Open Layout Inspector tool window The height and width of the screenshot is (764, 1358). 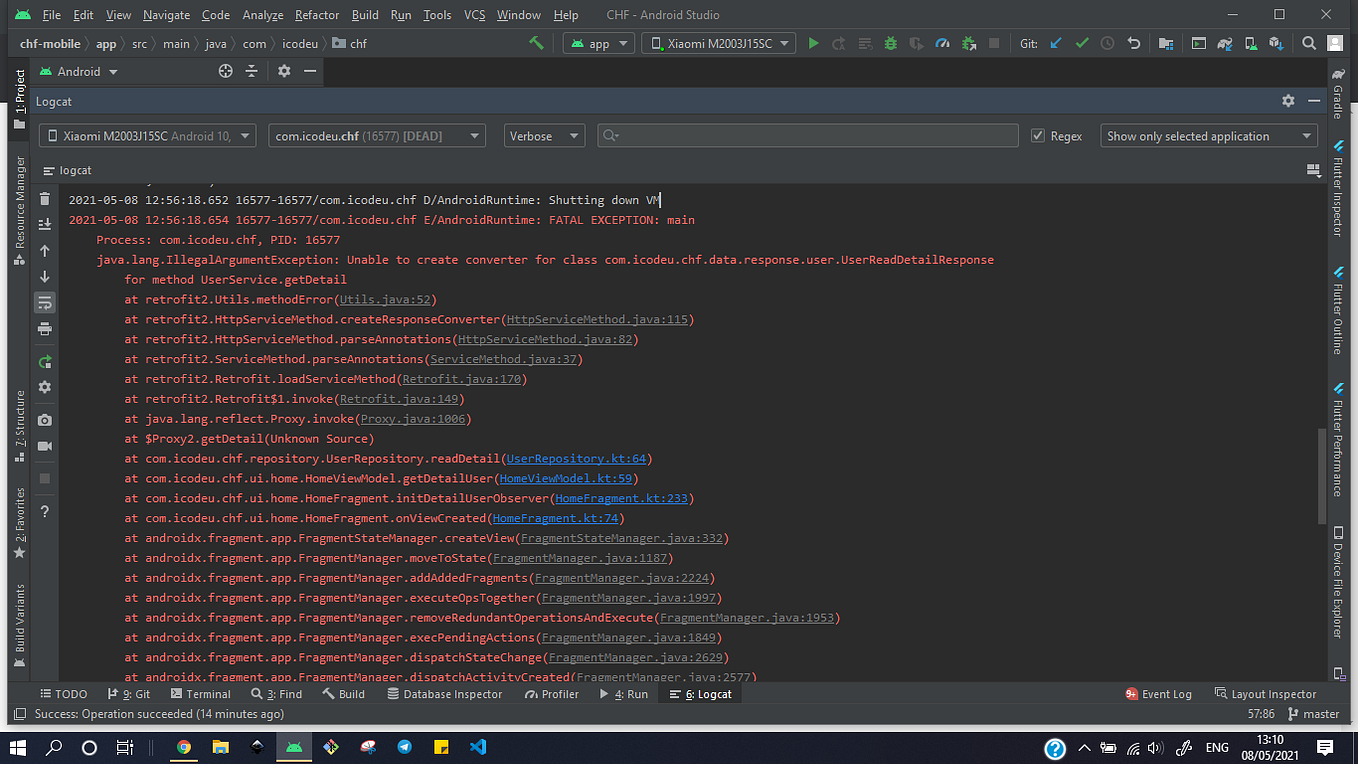1265,694
